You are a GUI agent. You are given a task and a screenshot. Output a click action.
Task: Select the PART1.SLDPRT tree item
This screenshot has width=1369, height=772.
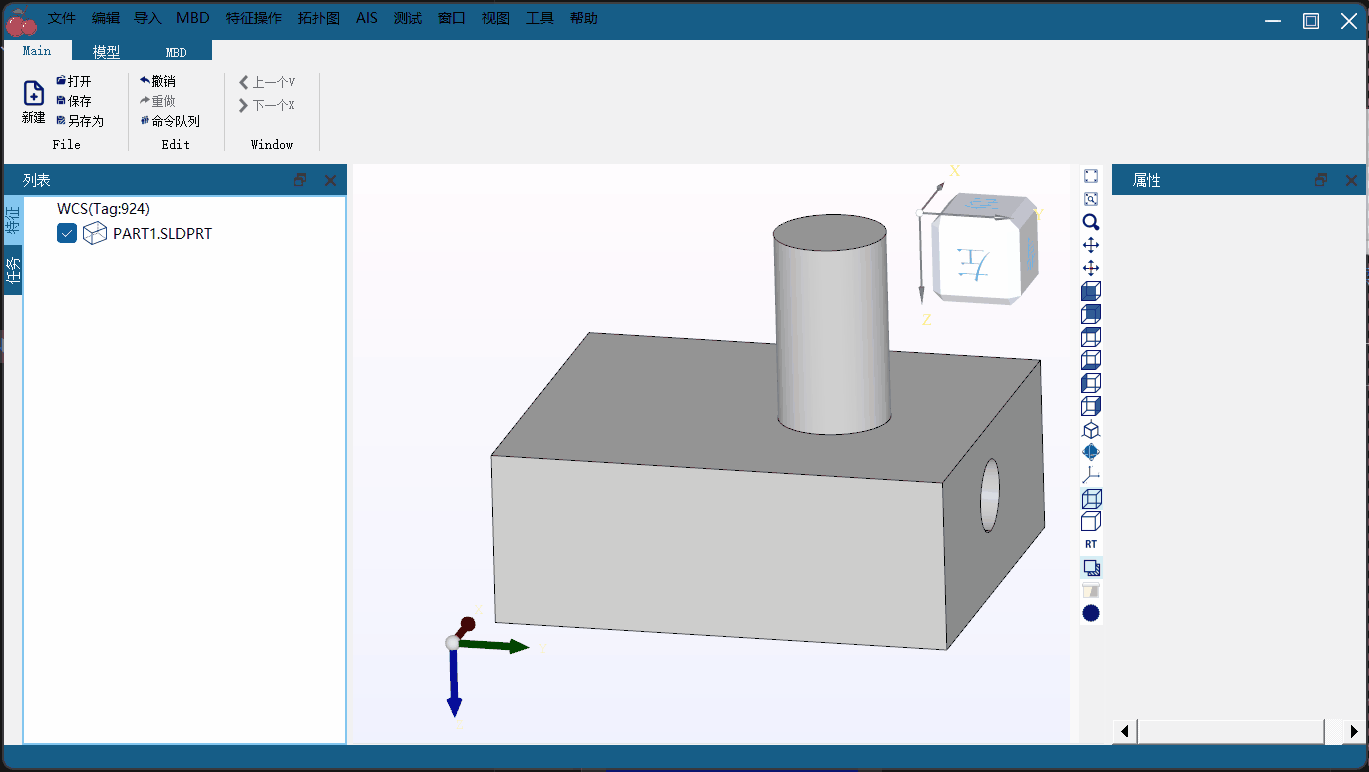pos(162,234)
